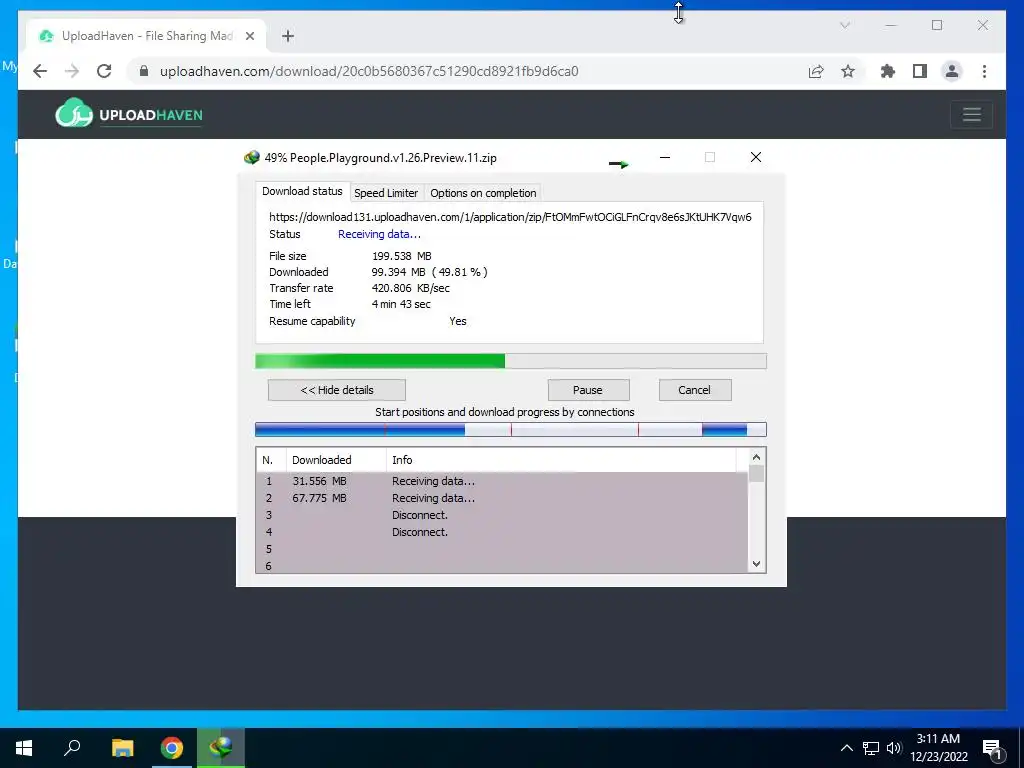Open Windows taskbar search
The width and height of the screenshot is (1024, 768).
tap(72, 748)
